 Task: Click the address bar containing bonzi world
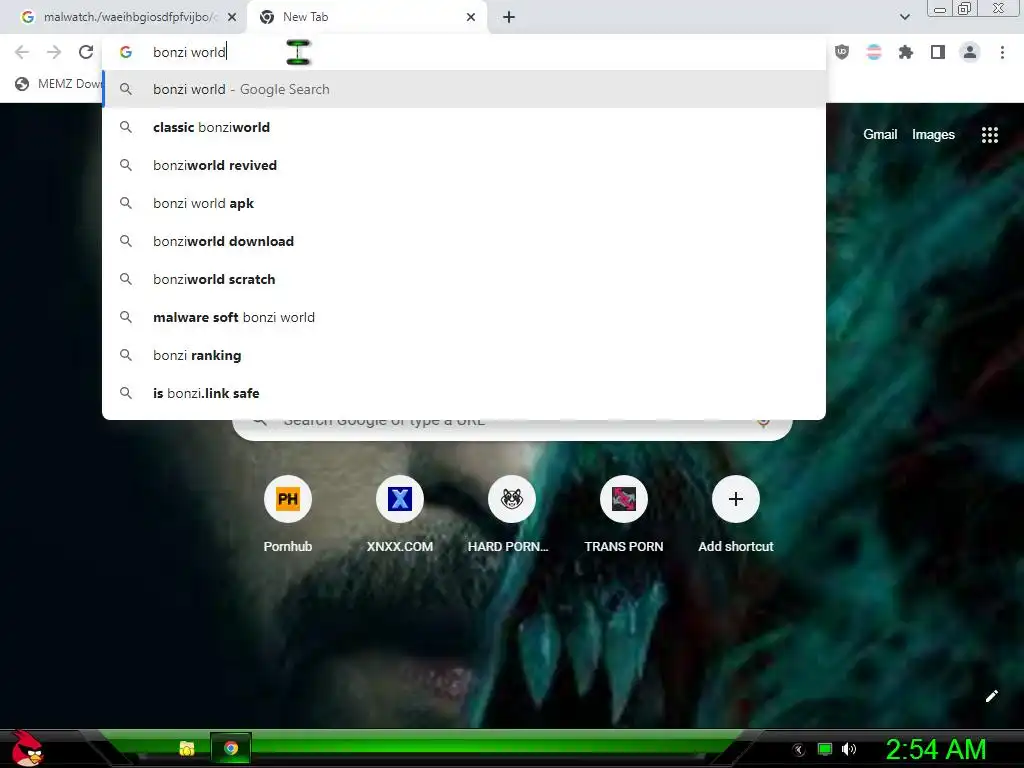[x=465, y=52]
